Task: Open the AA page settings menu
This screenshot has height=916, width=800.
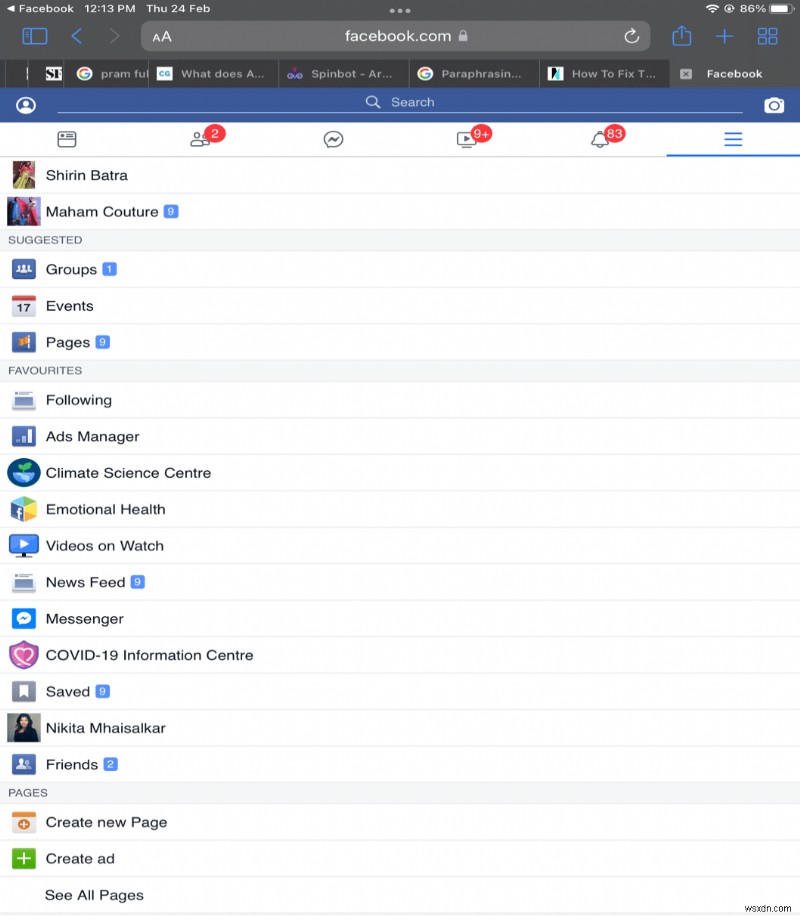Action: (163, 36)
